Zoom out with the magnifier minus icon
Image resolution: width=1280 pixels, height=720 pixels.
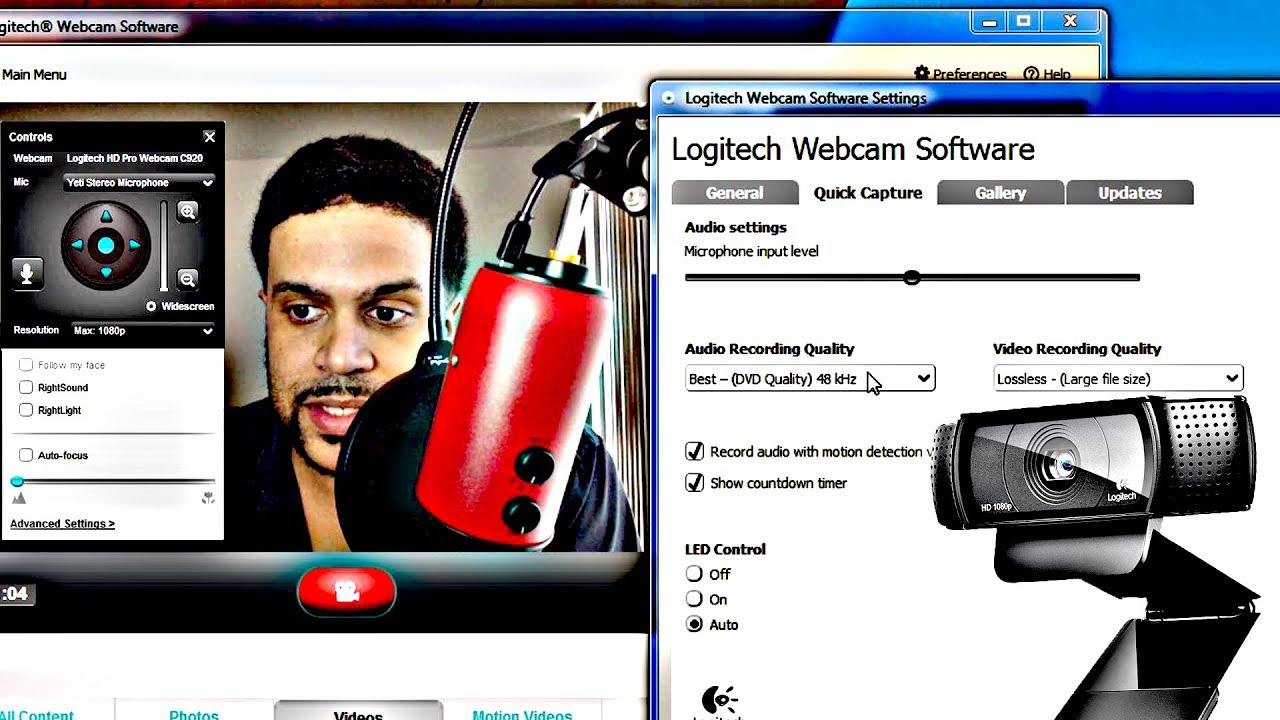click(187, 279)
